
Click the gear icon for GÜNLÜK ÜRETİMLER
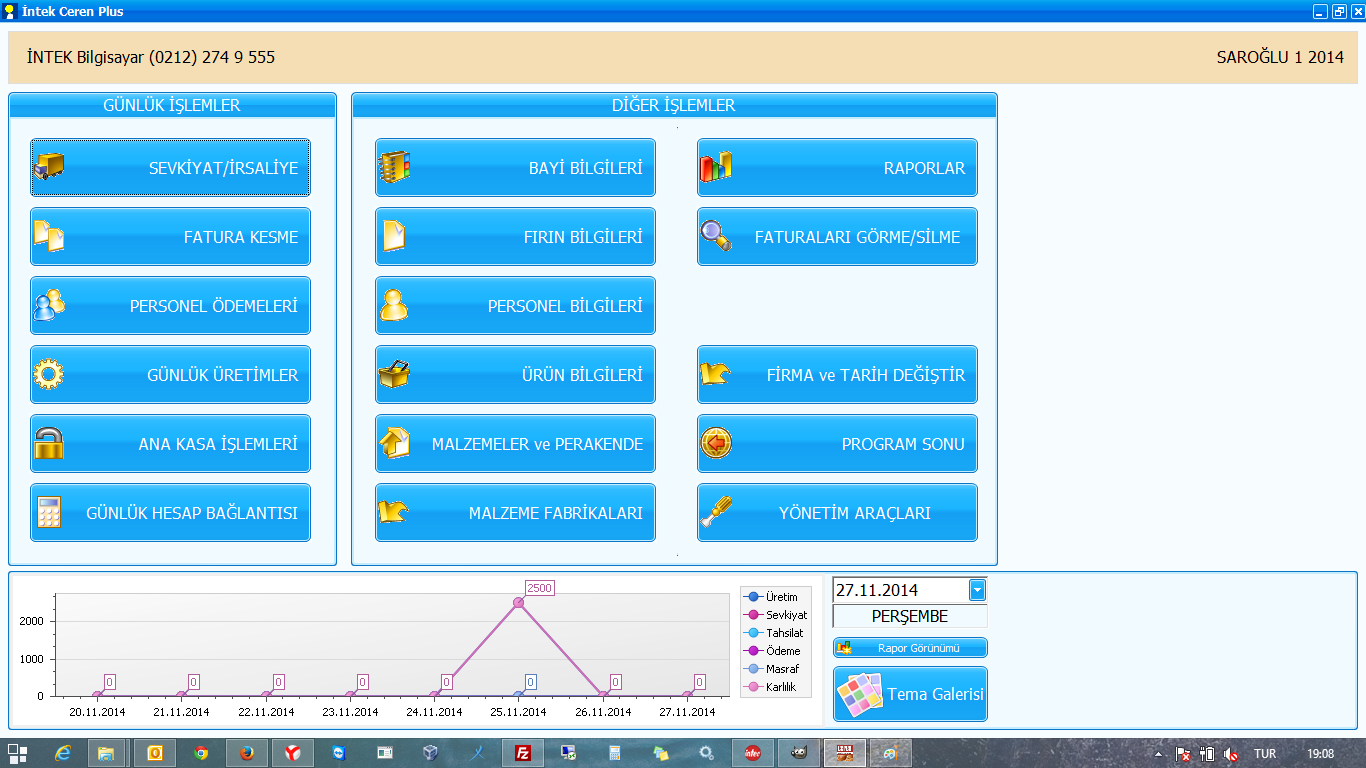(x=48, y=375)
